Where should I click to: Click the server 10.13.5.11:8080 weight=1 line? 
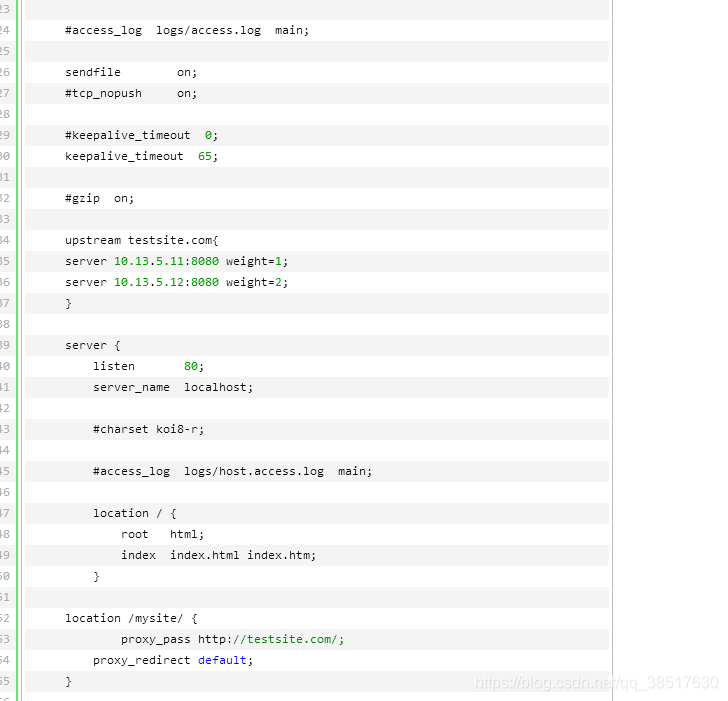coord(176,261)
